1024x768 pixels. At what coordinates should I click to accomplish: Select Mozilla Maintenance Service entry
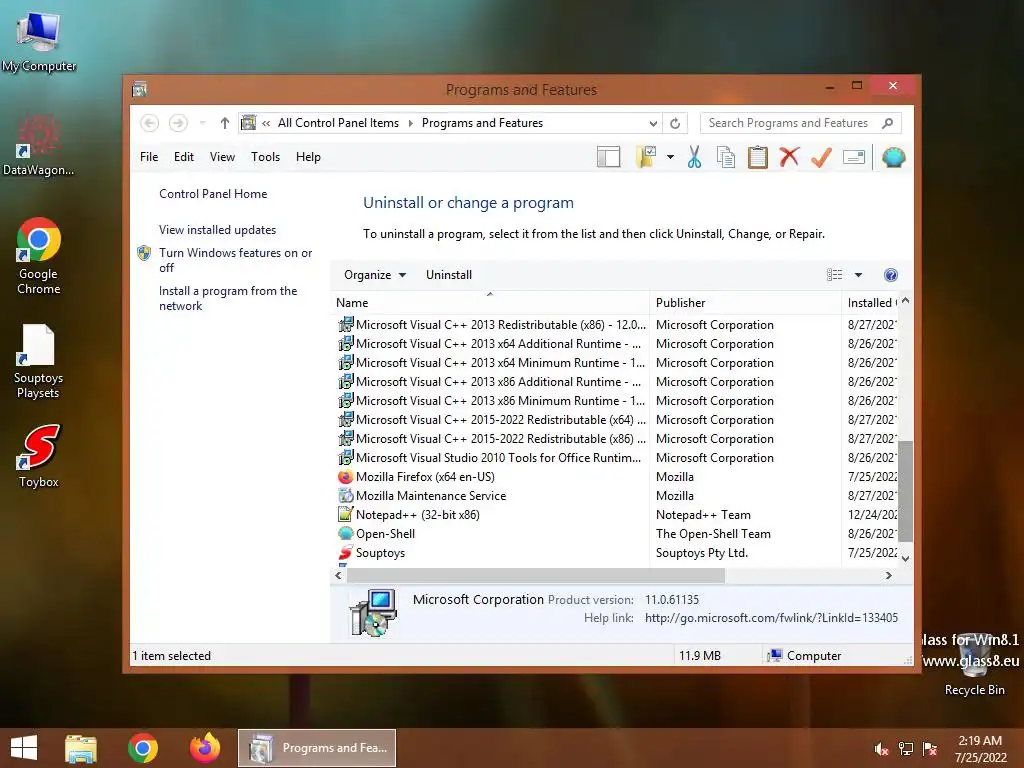coord(431,496)
